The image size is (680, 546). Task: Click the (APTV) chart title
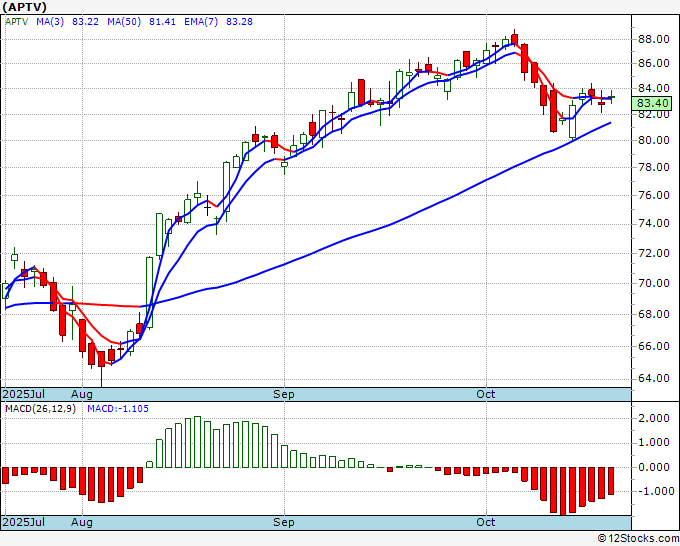pos(24,7)
